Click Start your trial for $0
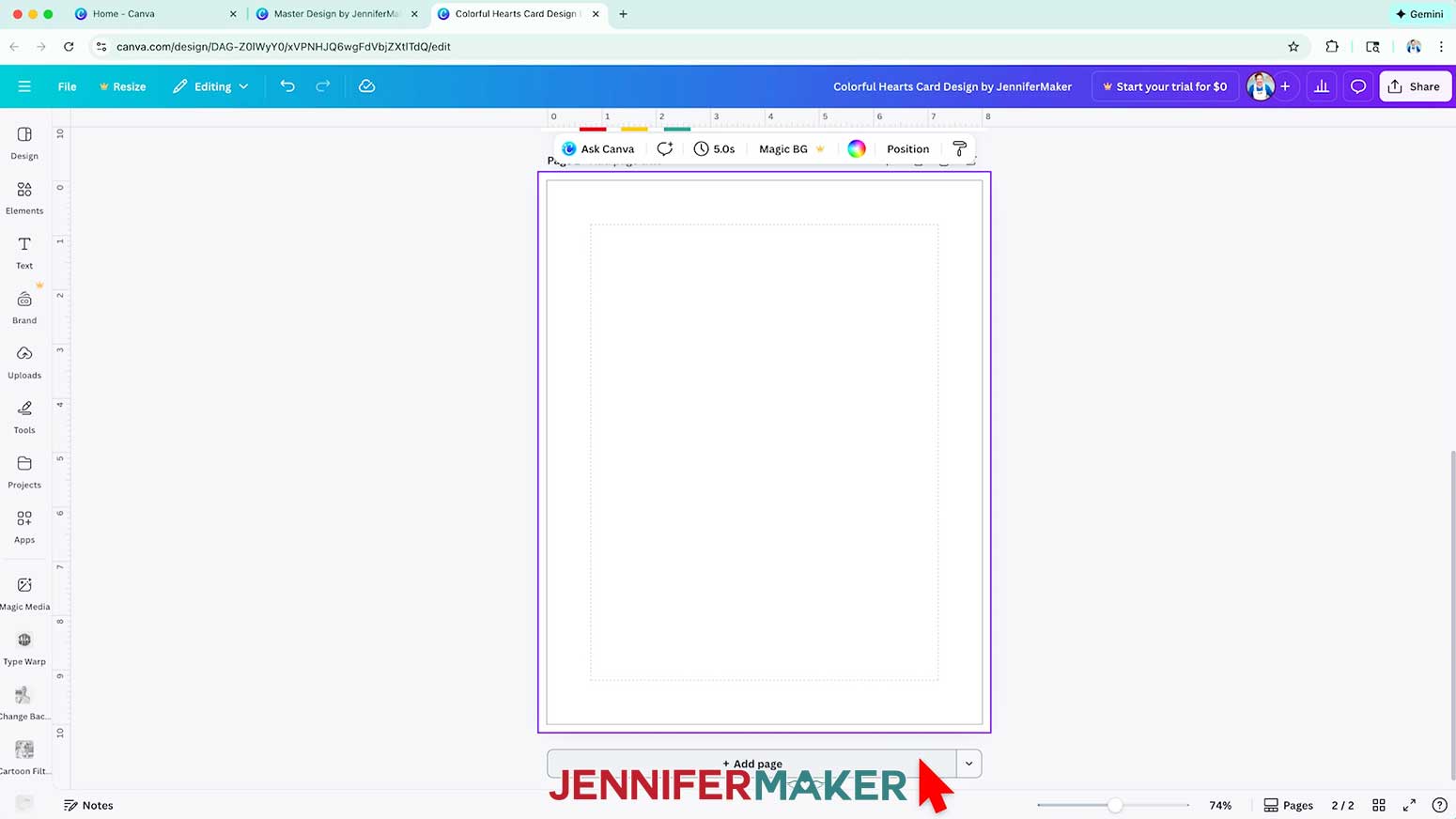Viewport: 1456px width, 819px height. (1165, 86)
